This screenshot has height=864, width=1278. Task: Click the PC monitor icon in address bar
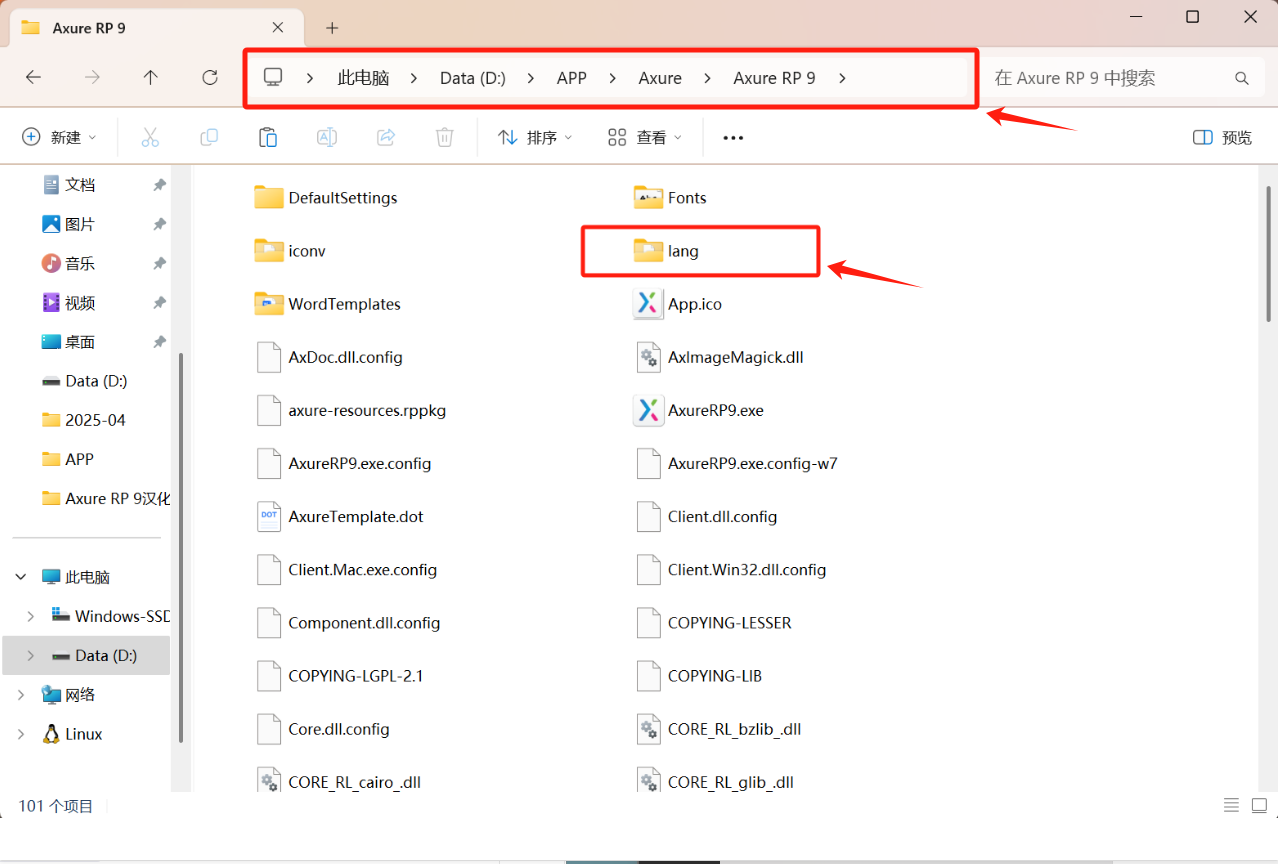point(272,77)
